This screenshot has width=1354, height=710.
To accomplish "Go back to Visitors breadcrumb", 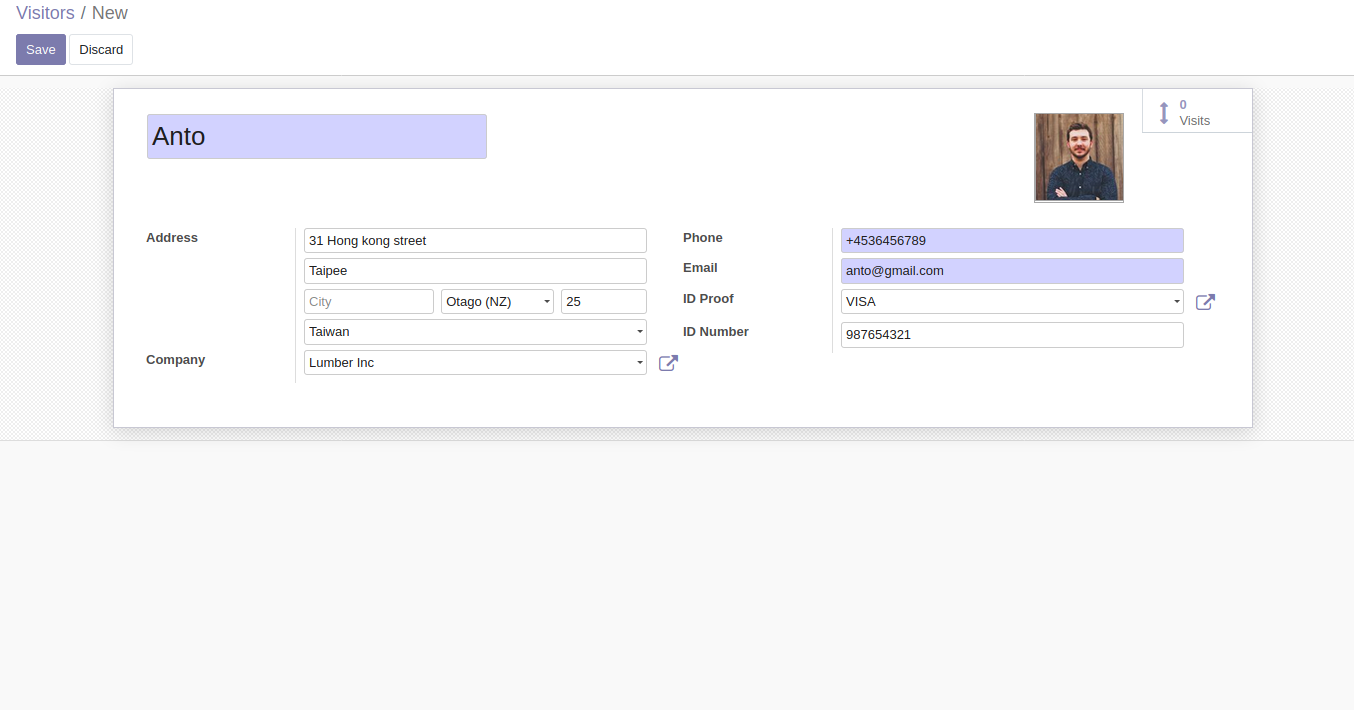I will tap(45, 13).
